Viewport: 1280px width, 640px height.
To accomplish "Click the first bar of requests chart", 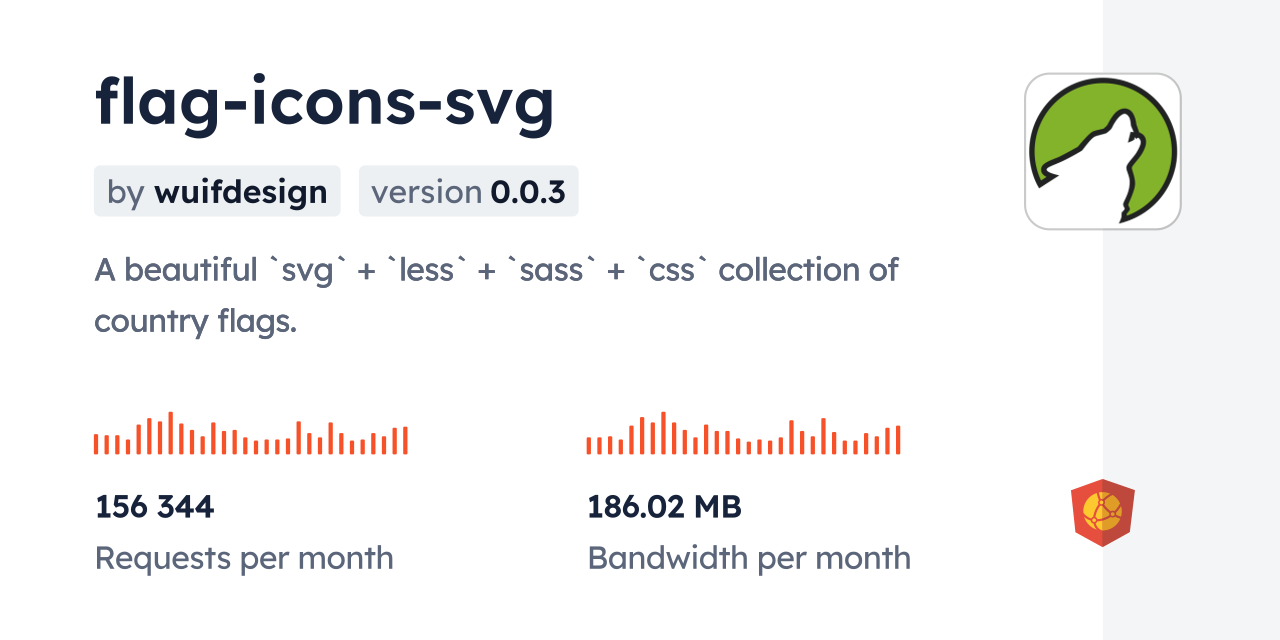I will [96, 444].
